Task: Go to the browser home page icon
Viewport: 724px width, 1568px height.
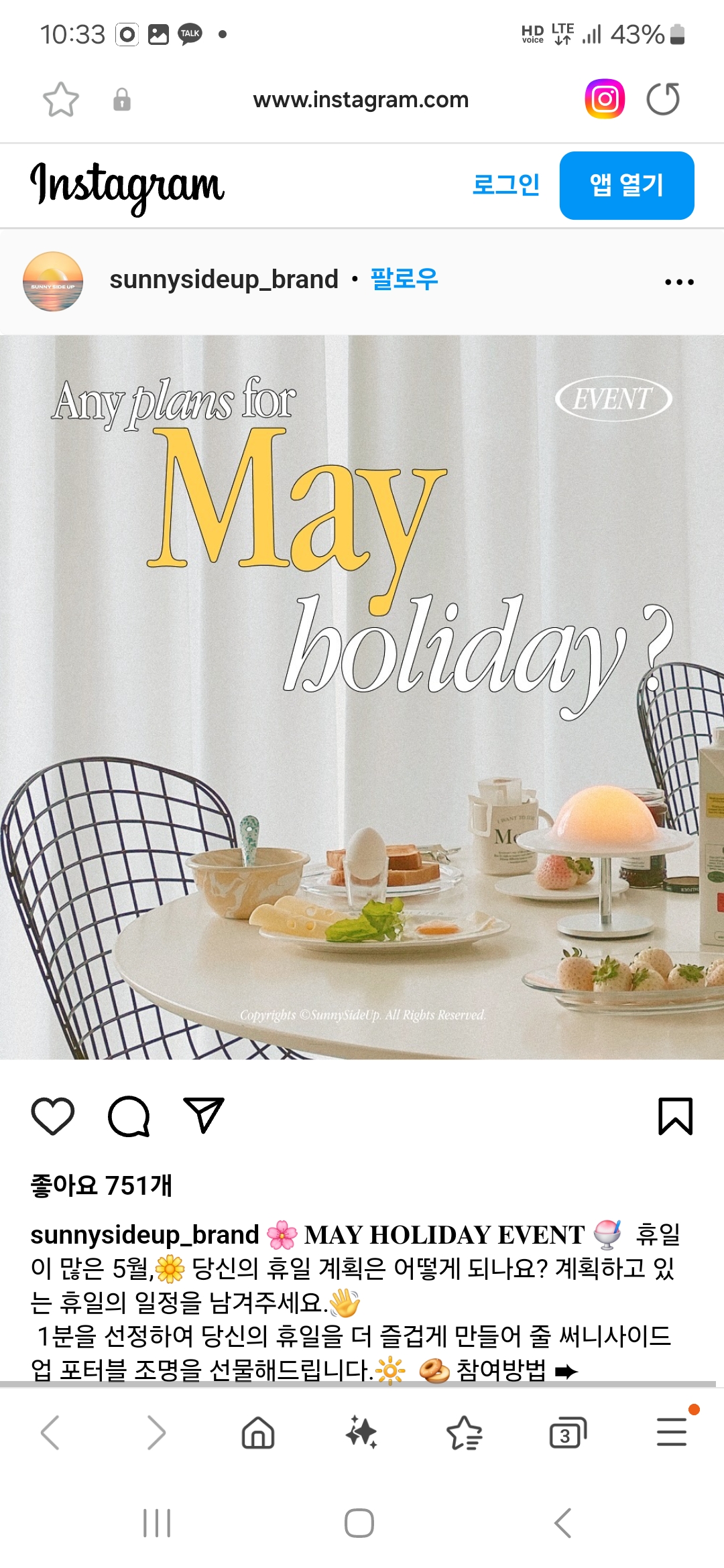Action: pos(258,1433)
